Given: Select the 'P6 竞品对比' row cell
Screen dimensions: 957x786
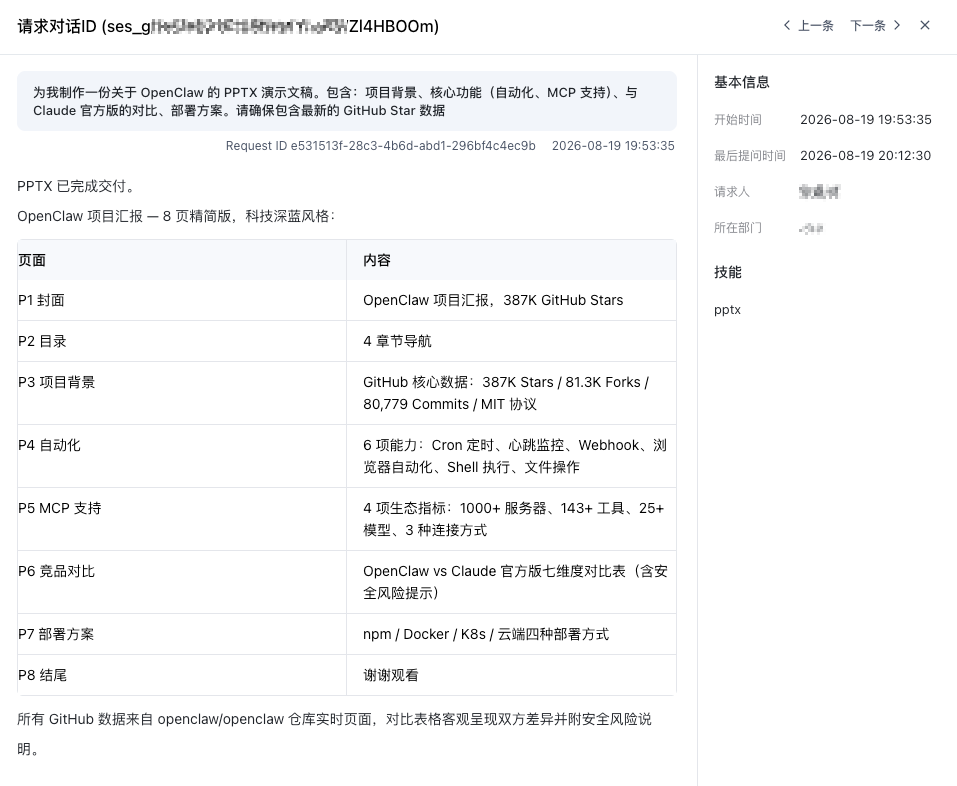Looking at the screenshot, I should point(182,582).
